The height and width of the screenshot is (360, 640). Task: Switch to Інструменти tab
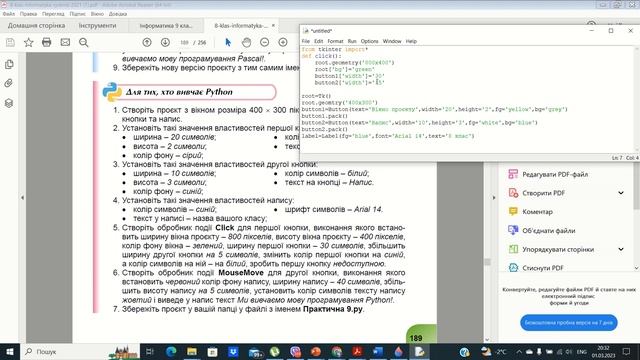tap(97, 26)
